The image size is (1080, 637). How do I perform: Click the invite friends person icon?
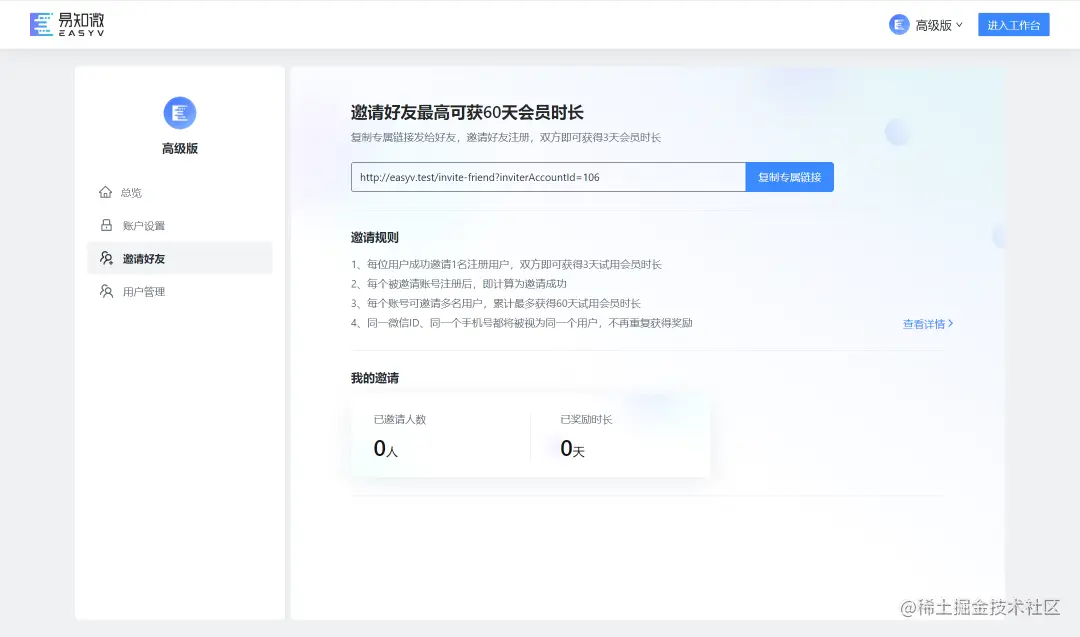coord(106,258)
